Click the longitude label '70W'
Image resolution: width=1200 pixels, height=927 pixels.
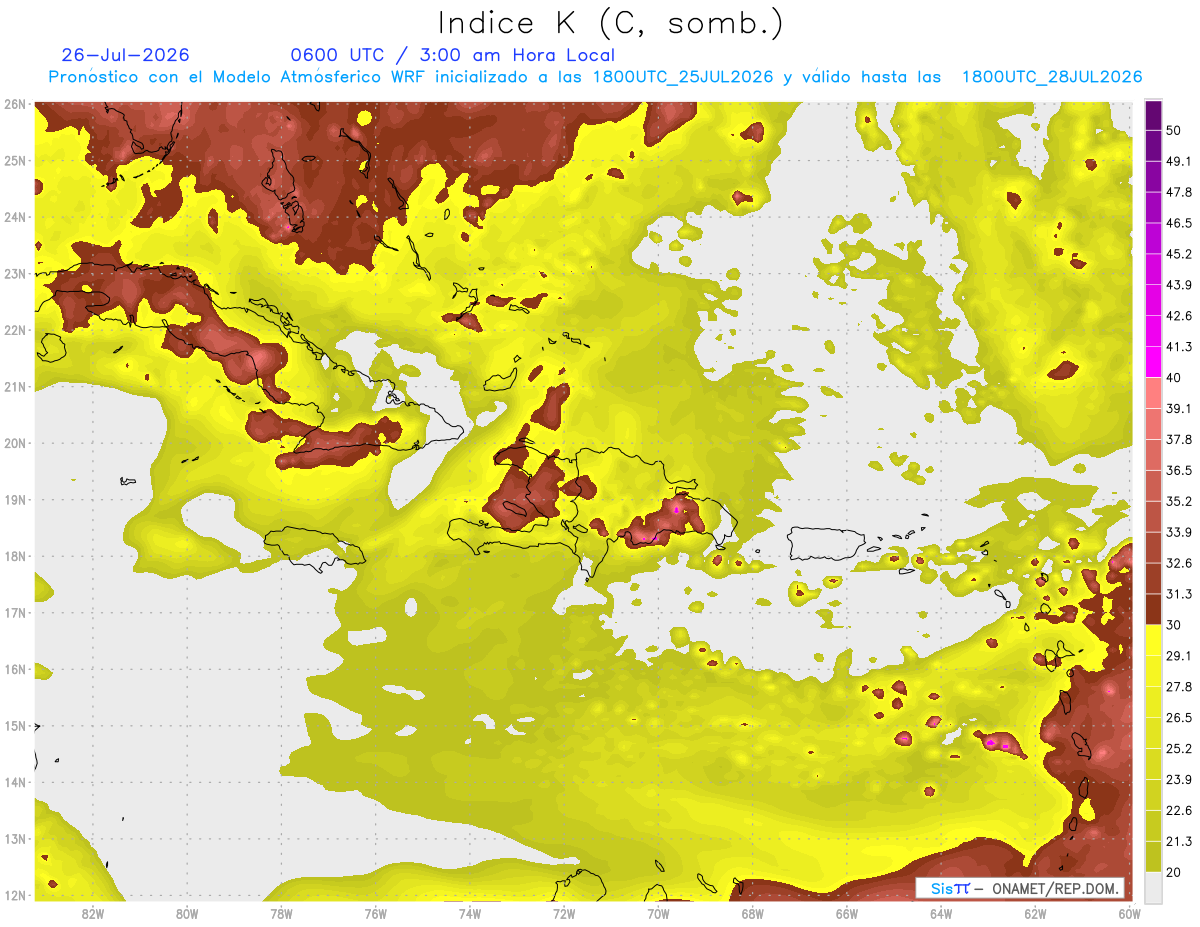[658, 914]
